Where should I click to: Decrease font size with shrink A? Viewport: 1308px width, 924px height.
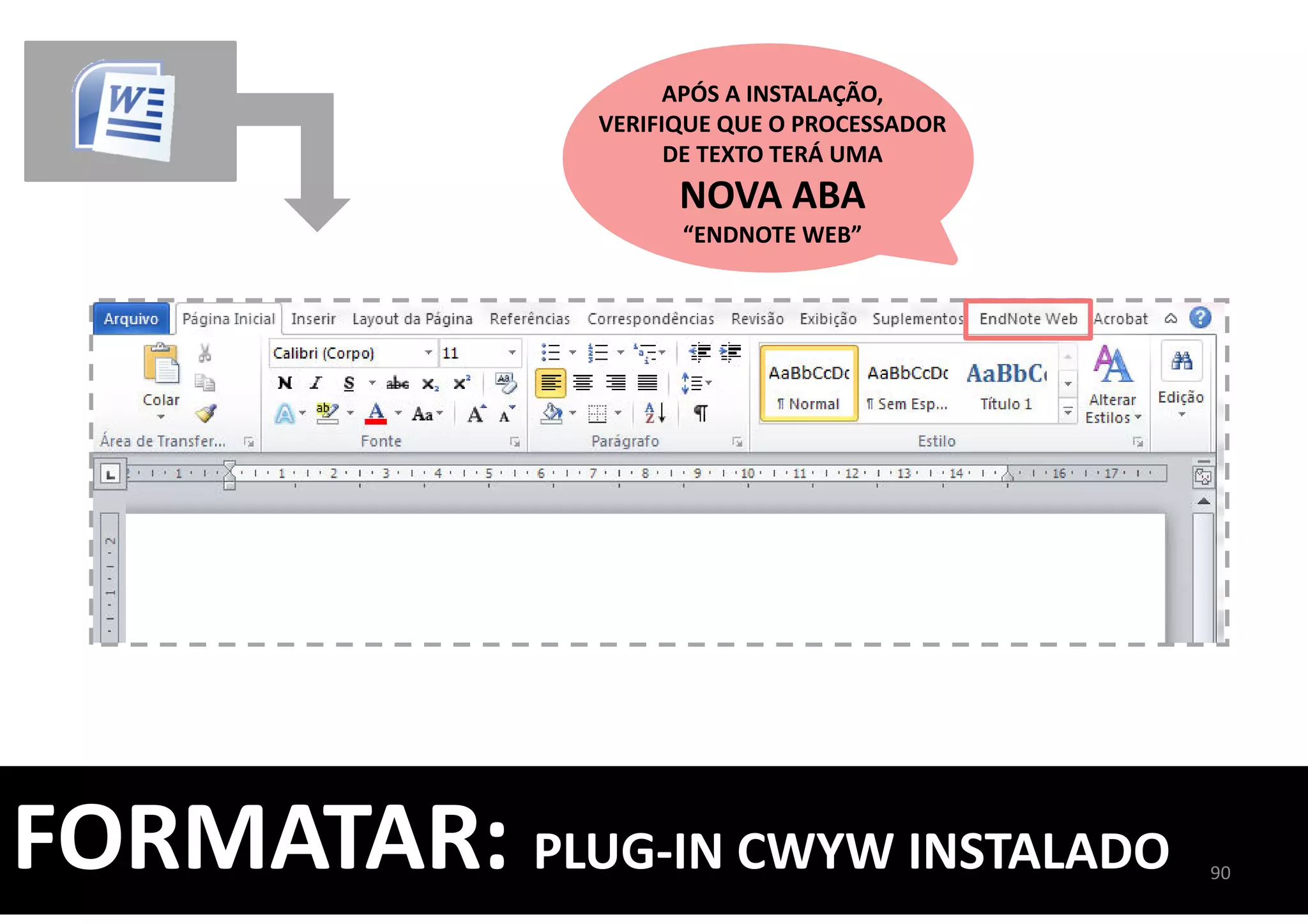click(x=507, y=414)
